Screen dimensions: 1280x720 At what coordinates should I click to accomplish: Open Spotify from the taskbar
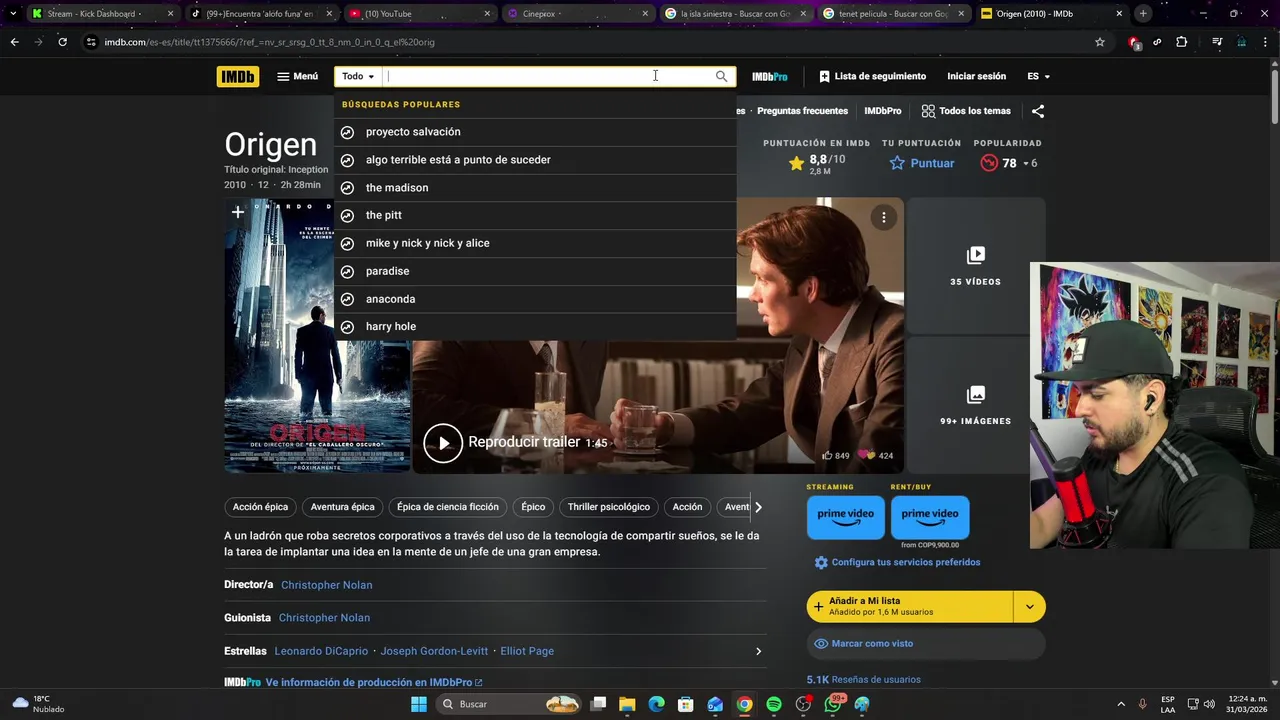tap(774, 704)
